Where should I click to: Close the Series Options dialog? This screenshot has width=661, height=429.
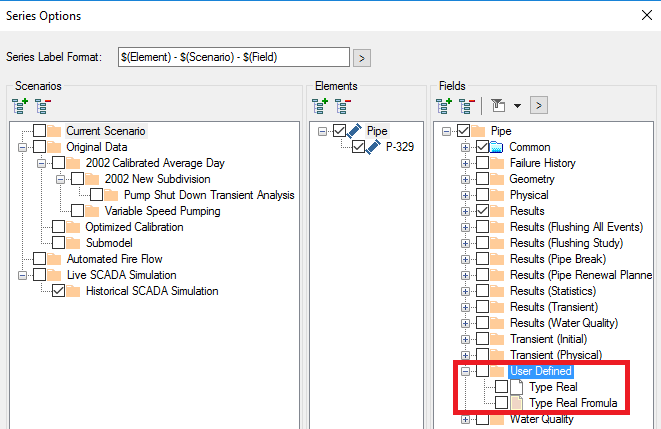point(647,16)
